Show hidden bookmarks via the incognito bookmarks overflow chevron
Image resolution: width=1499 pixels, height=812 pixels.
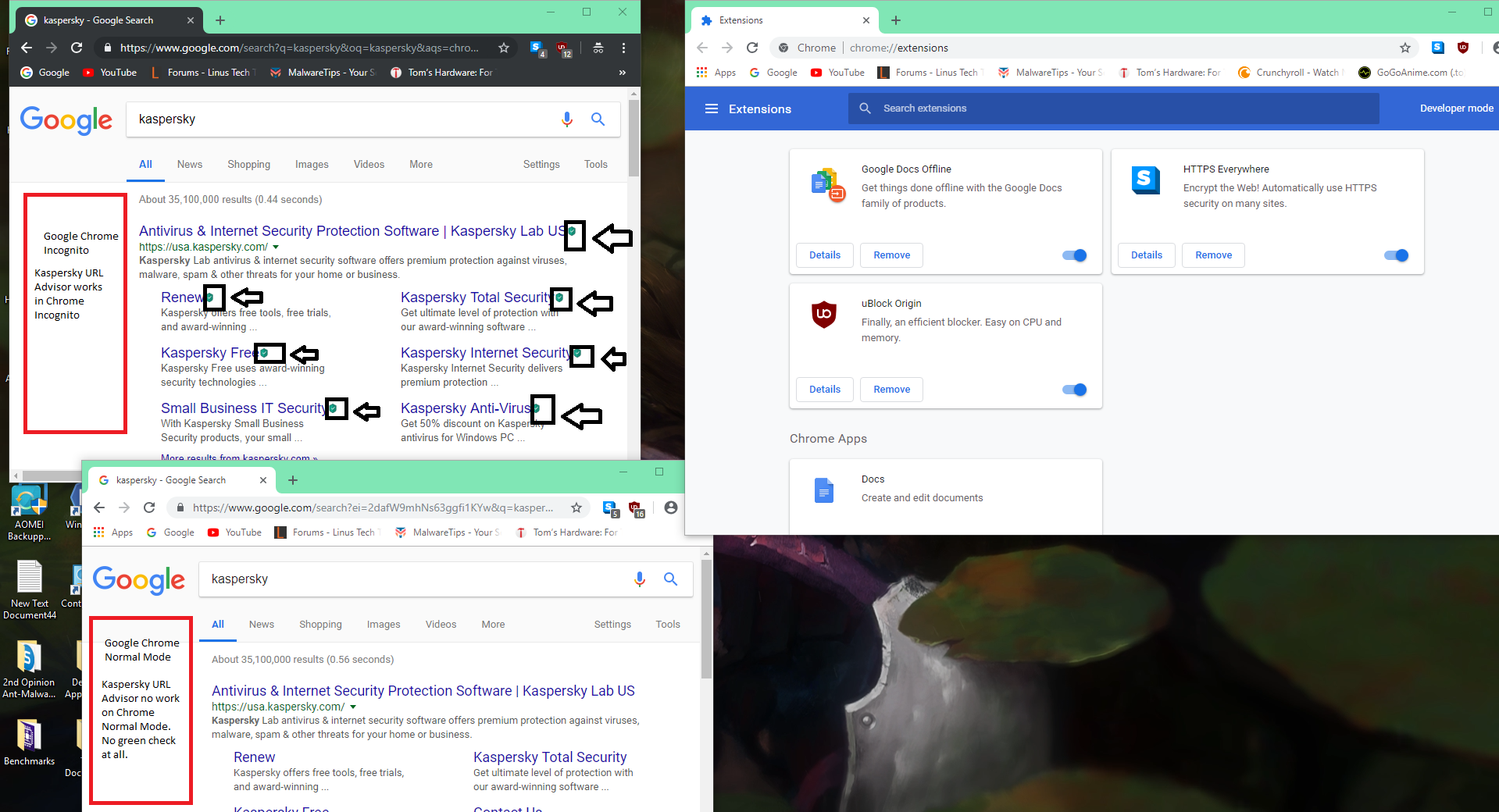pyautogui.click(x=623, y=73)
